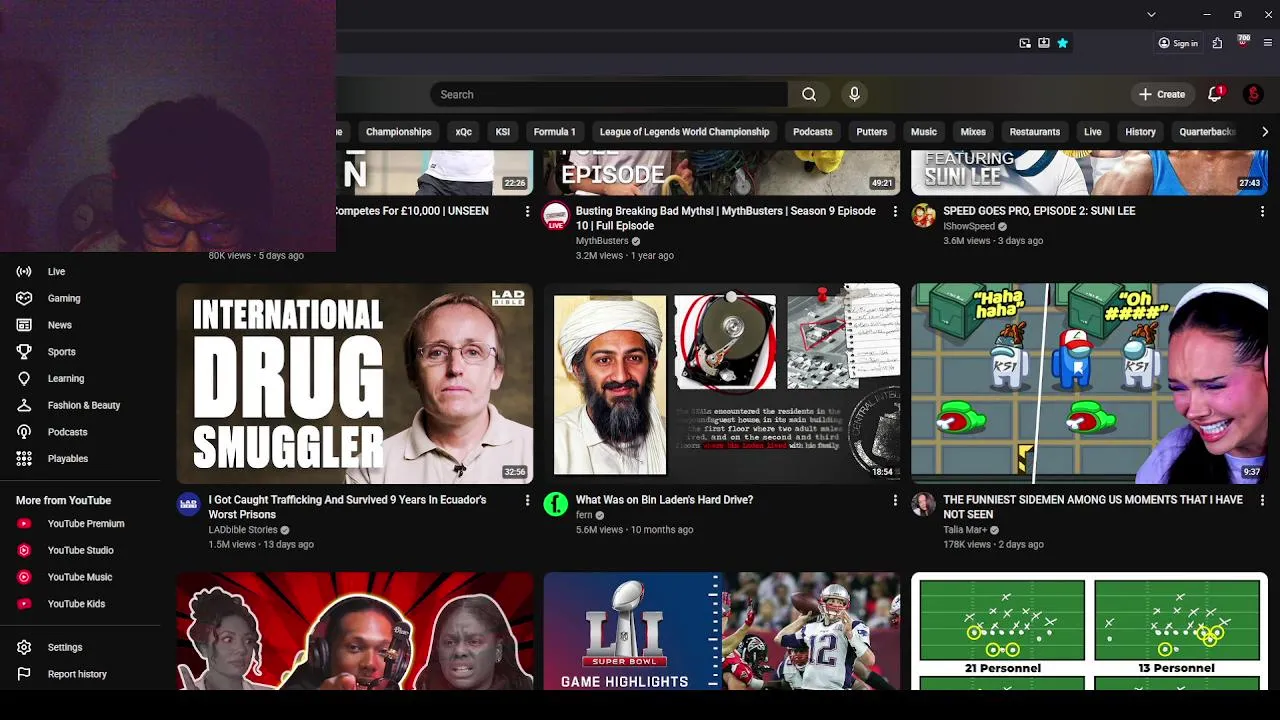Open YouTube Settings in sidebar
The width and height of the screenshot is (1280, 720).
click(64, 647)
